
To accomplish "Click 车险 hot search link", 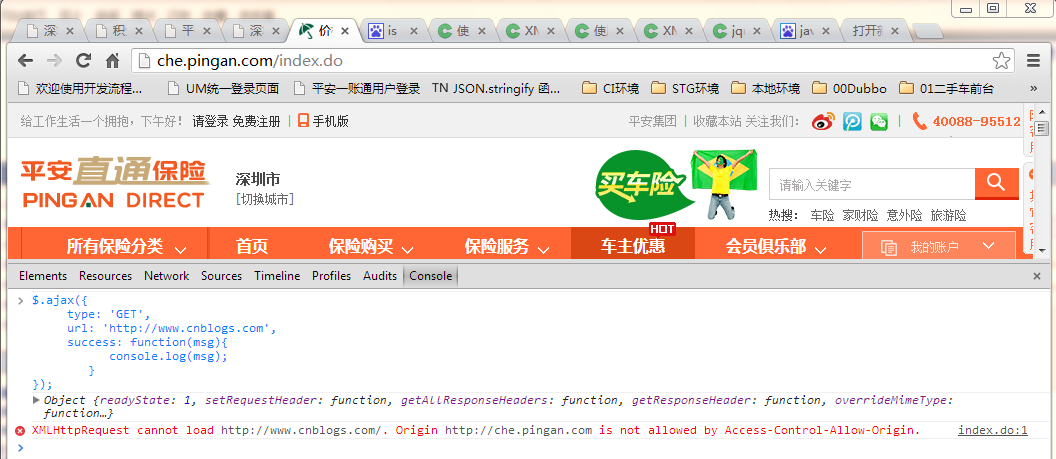I will tap(822, 216).
